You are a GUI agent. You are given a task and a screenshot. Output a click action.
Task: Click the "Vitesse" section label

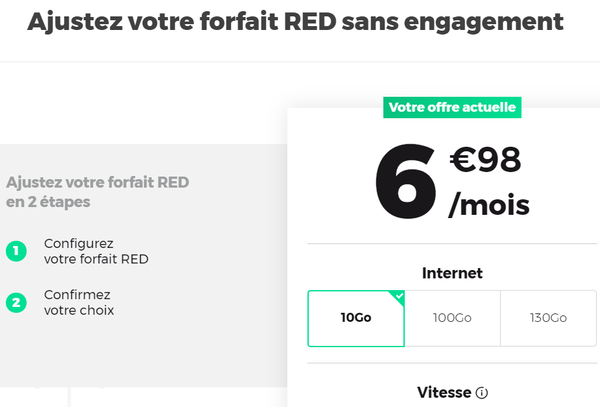pyautogui.click(x=444, y=393)
